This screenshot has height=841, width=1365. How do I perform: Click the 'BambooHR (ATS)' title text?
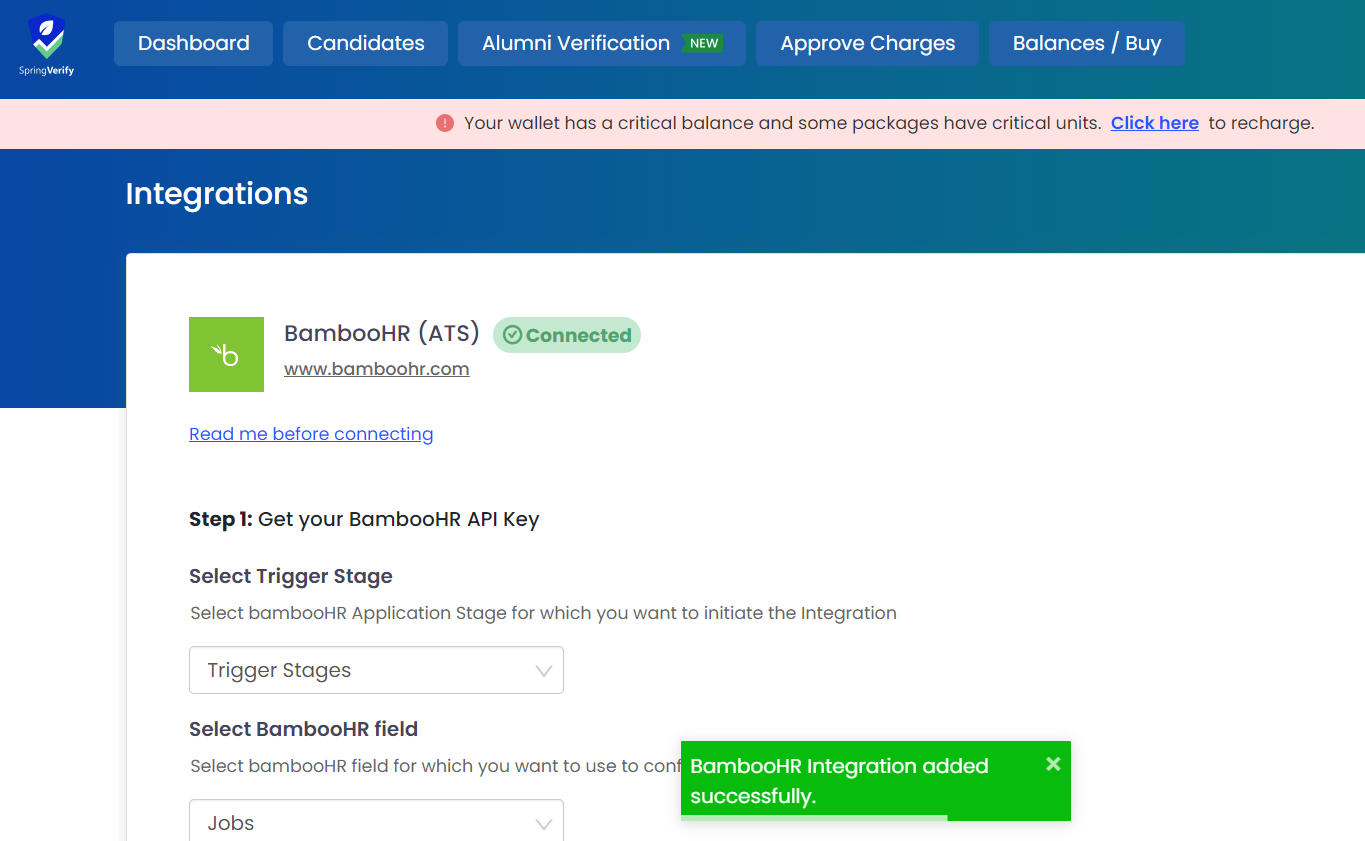(382, 333)
